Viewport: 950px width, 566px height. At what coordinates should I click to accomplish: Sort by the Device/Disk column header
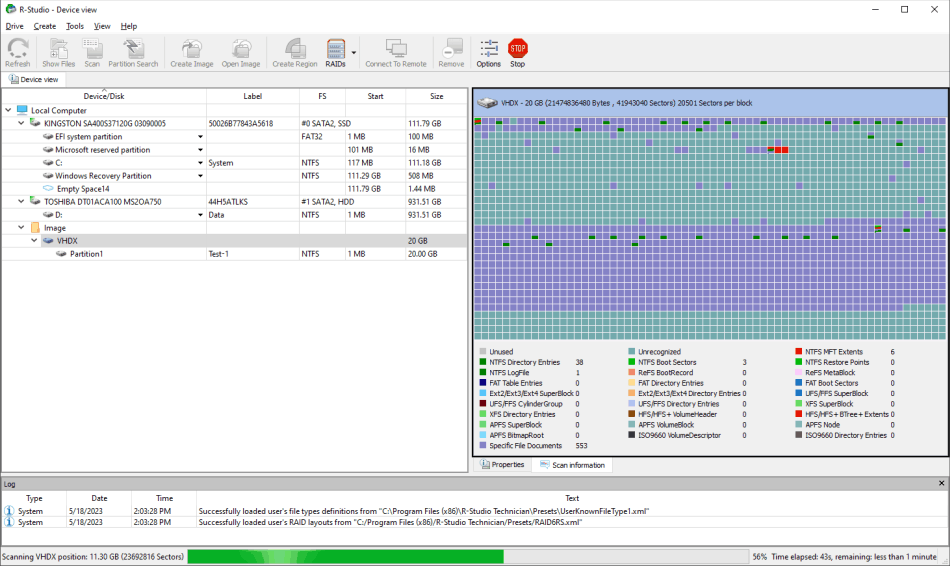104,96
